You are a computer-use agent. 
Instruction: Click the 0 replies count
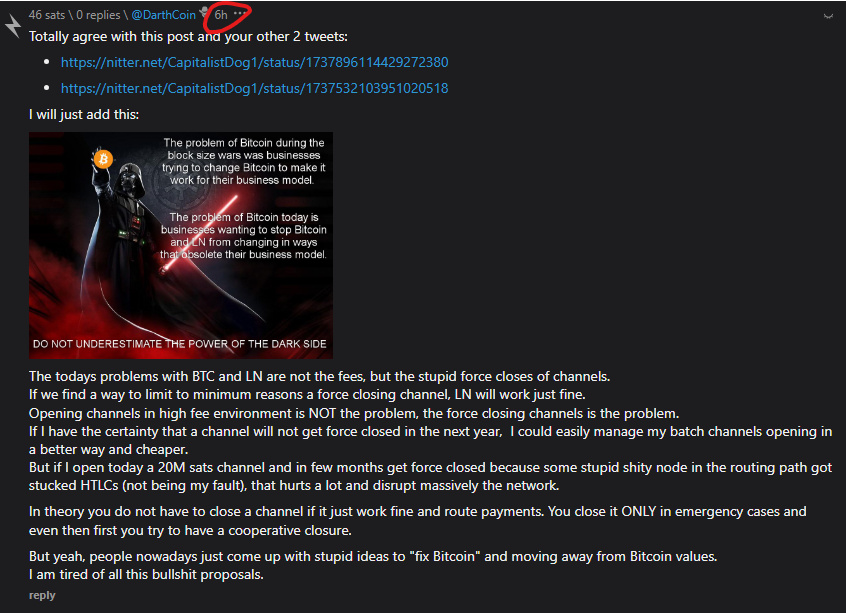98,15
